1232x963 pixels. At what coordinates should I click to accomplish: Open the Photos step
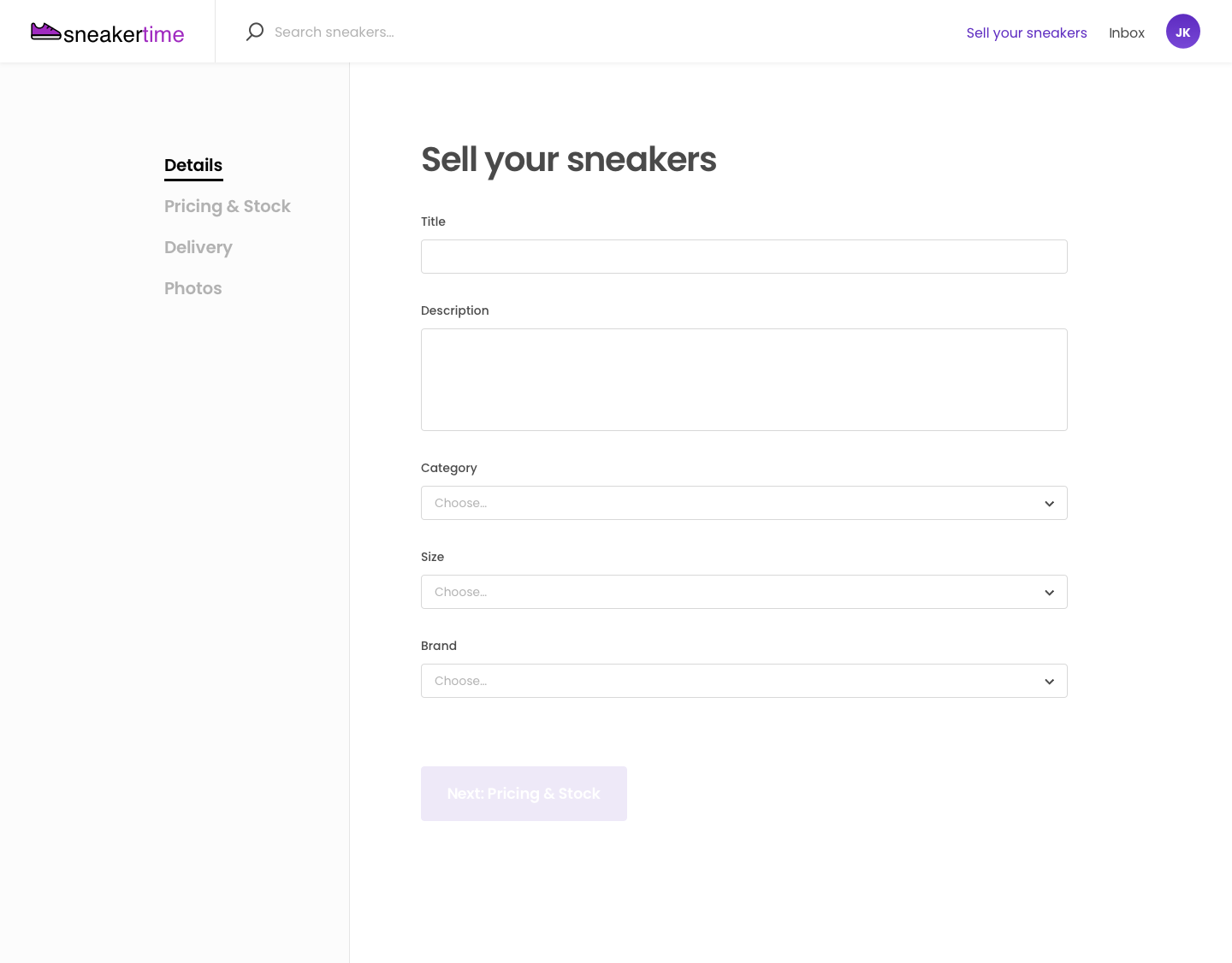(192, 288)
